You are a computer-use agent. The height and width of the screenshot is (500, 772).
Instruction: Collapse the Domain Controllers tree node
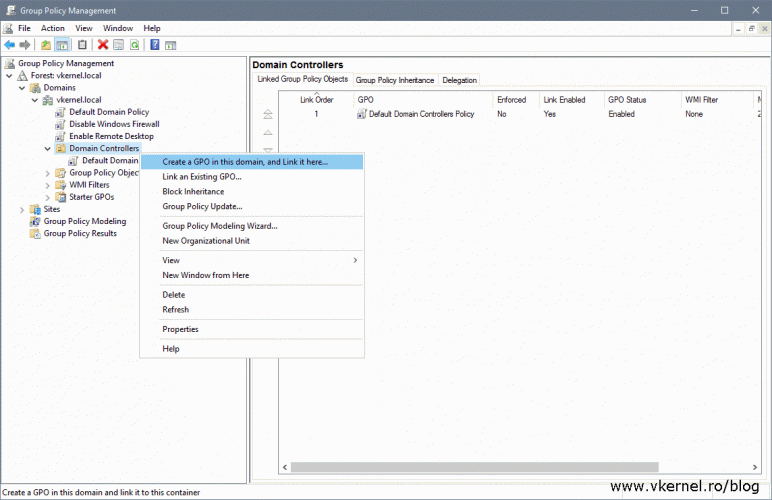pos(48,149)
